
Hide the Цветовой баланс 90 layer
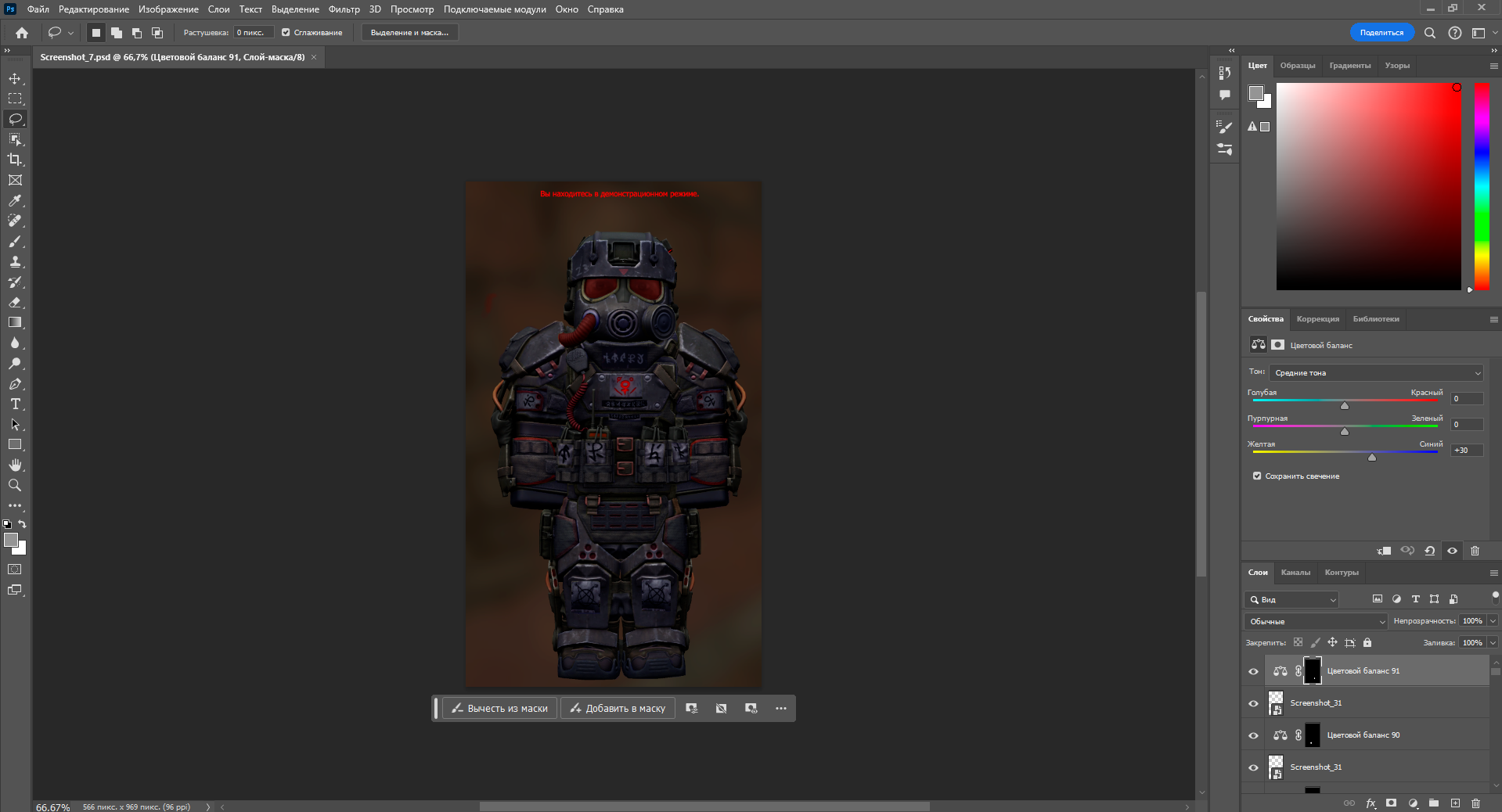(x=1253, y=735)
